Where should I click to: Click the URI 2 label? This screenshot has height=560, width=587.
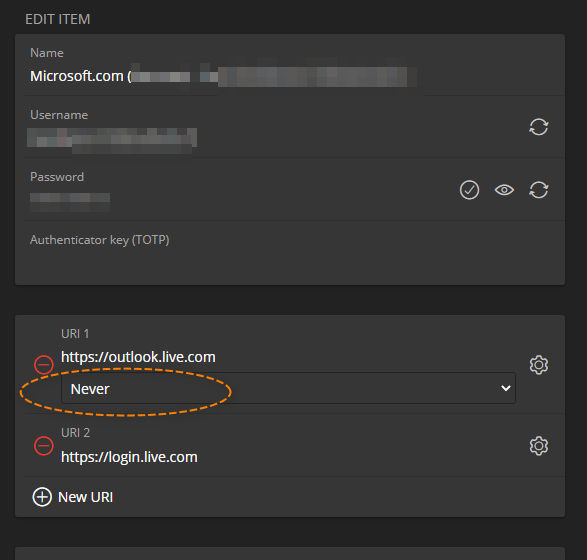tap(75, 433)
